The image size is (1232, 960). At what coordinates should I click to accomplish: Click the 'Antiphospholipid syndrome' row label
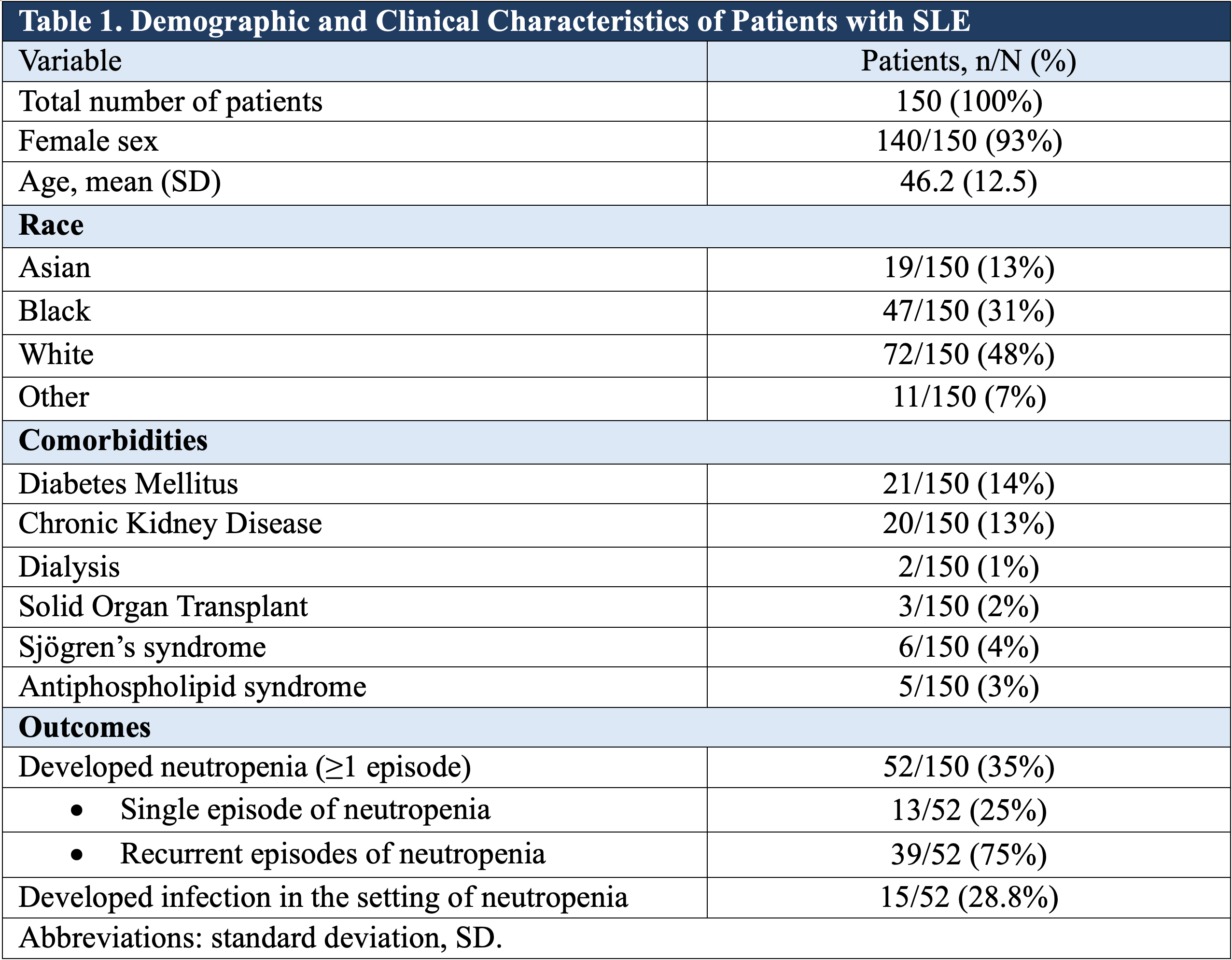pos(193,688)
